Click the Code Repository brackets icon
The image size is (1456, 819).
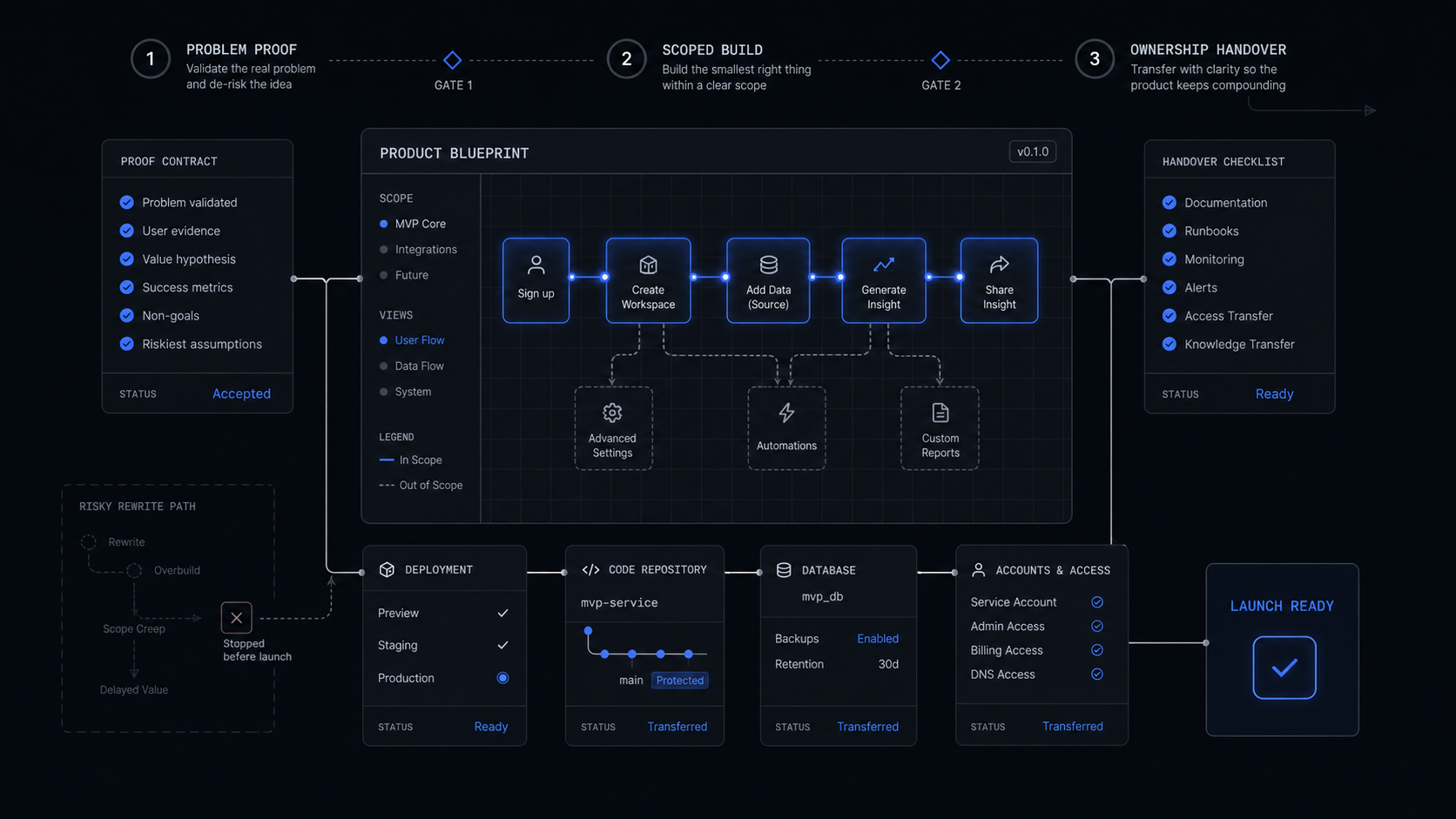[590, 570]
